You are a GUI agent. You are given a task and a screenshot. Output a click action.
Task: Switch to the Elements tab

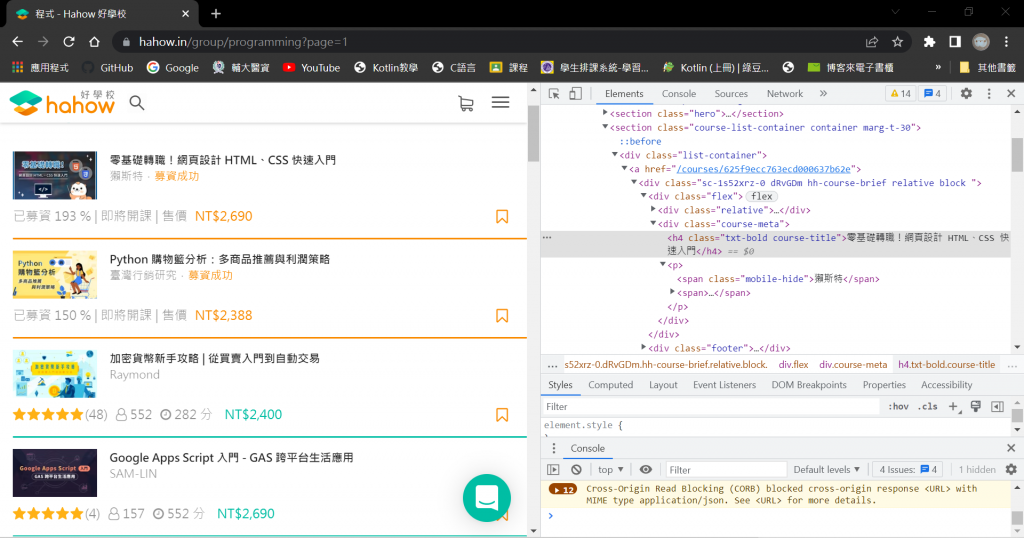tap(624, 94)
